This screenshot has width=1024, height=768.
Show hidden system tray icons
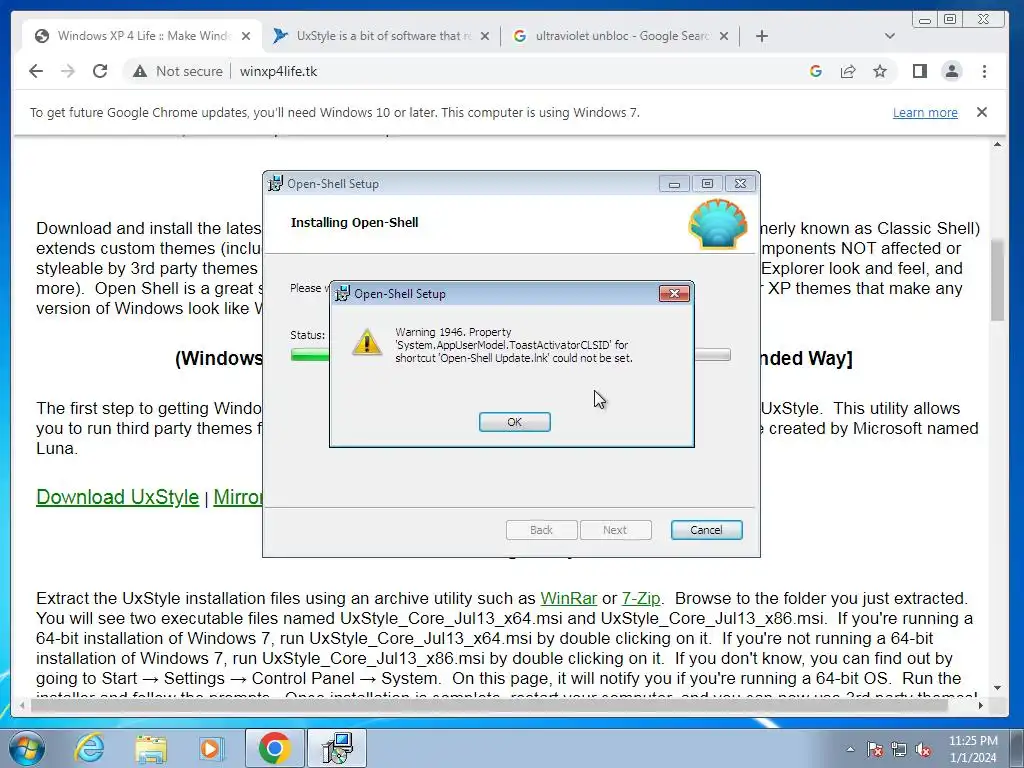coord(850,750)
